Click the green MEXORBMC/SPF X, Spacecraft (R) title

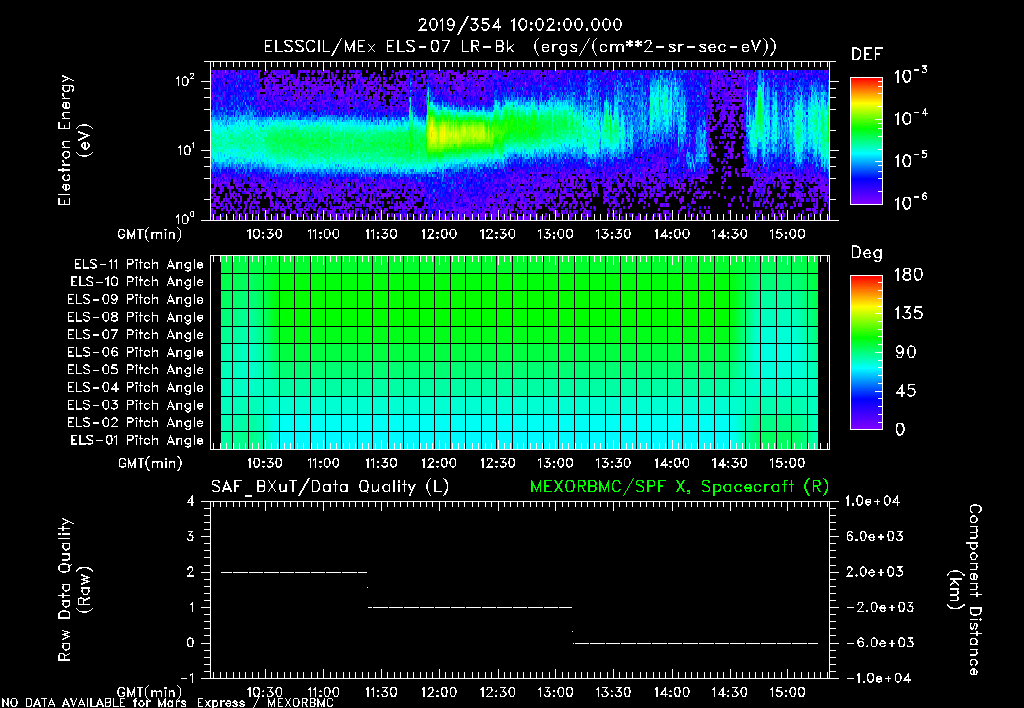click(679, 487)
